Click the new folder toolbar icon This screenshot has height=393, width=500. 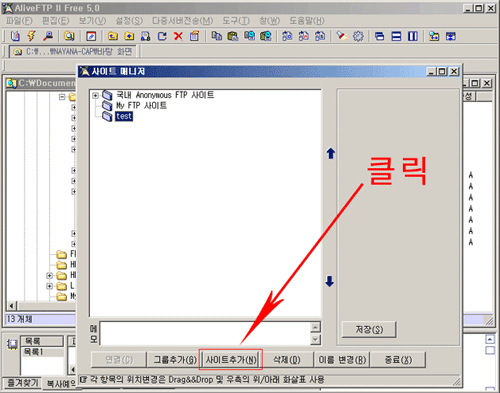pos(129,36)
